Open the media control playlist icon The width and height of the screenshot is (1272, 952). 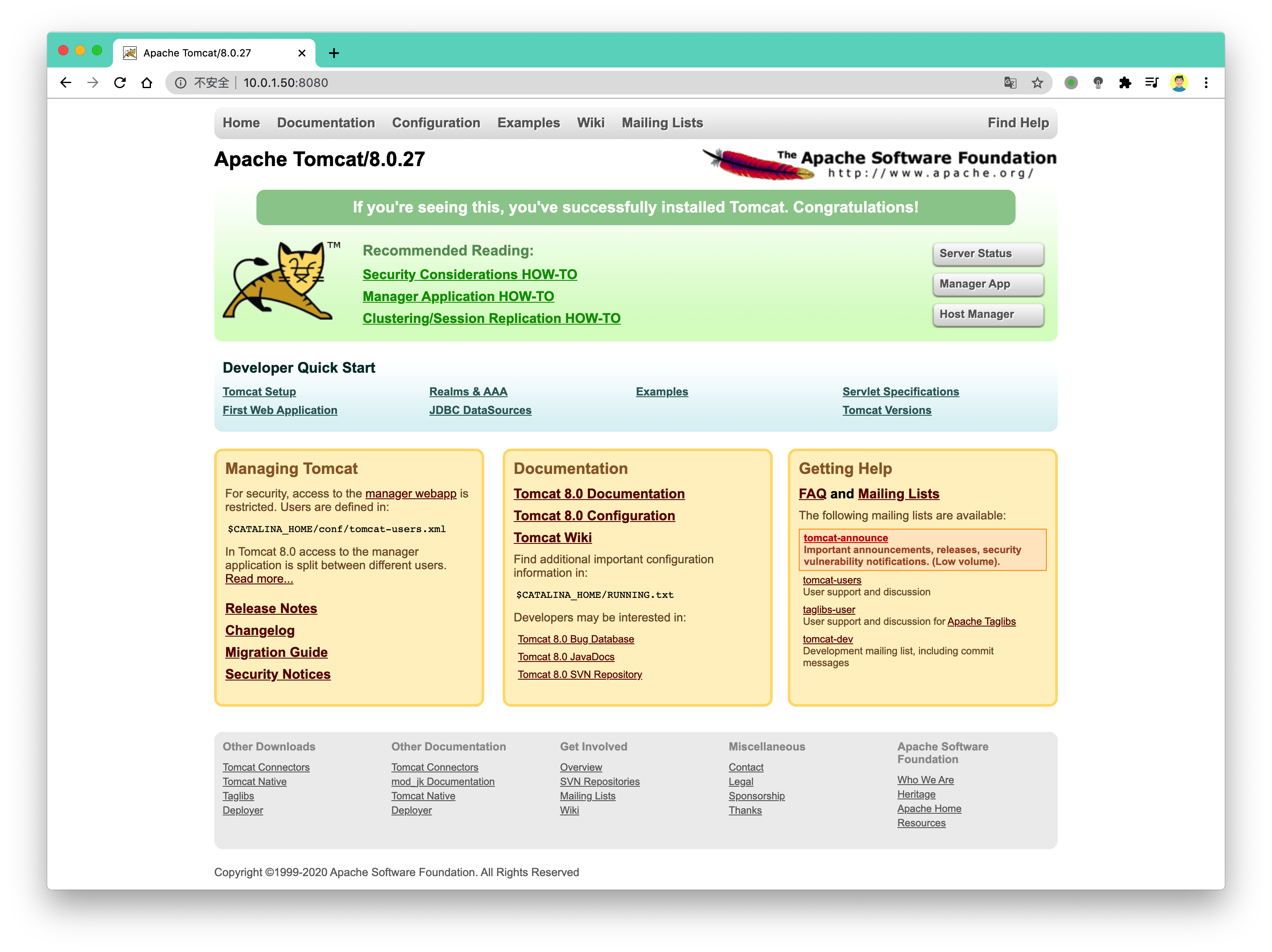[x=1152, y=83]
